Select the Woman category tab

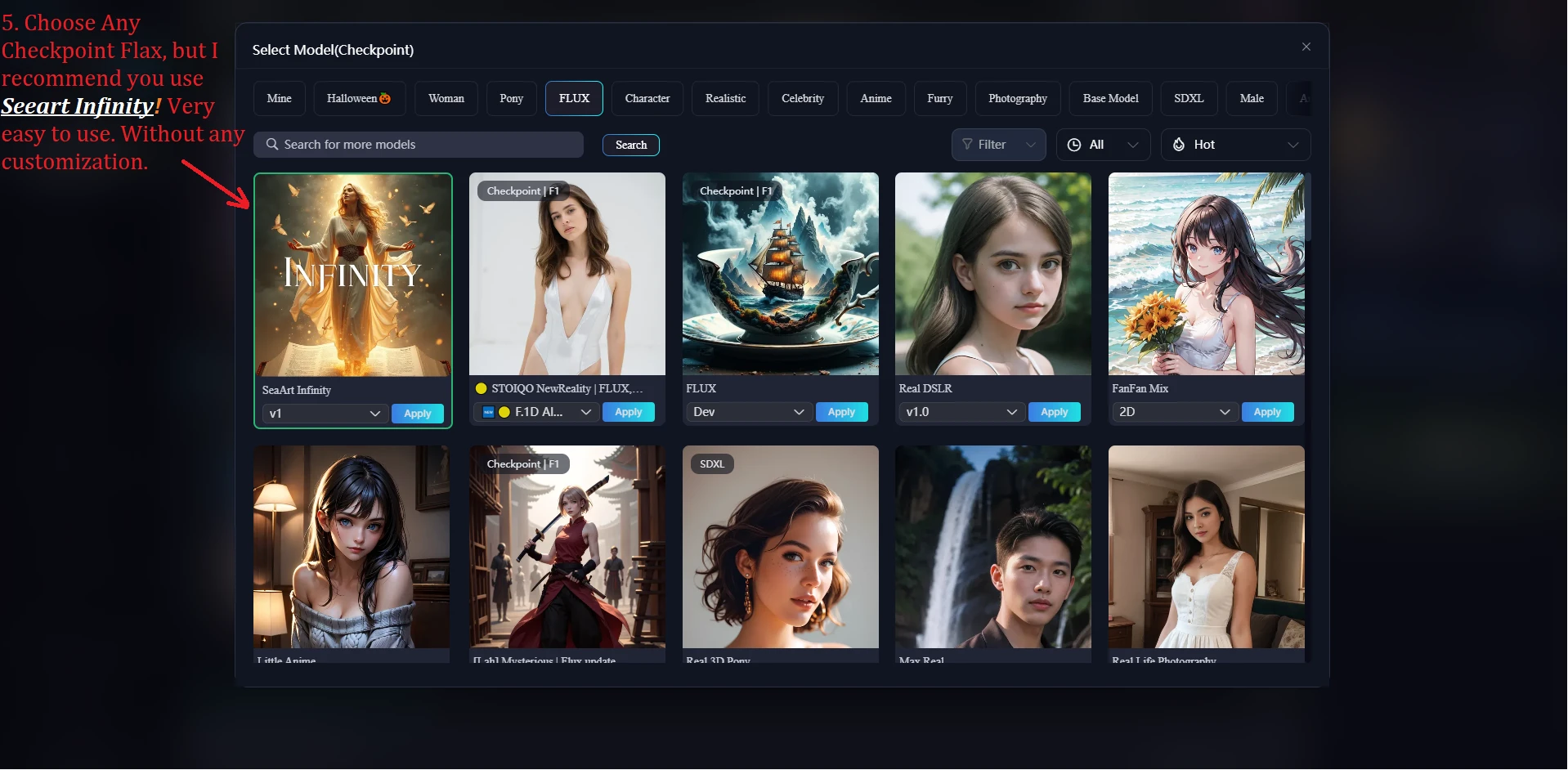(446, 98)
